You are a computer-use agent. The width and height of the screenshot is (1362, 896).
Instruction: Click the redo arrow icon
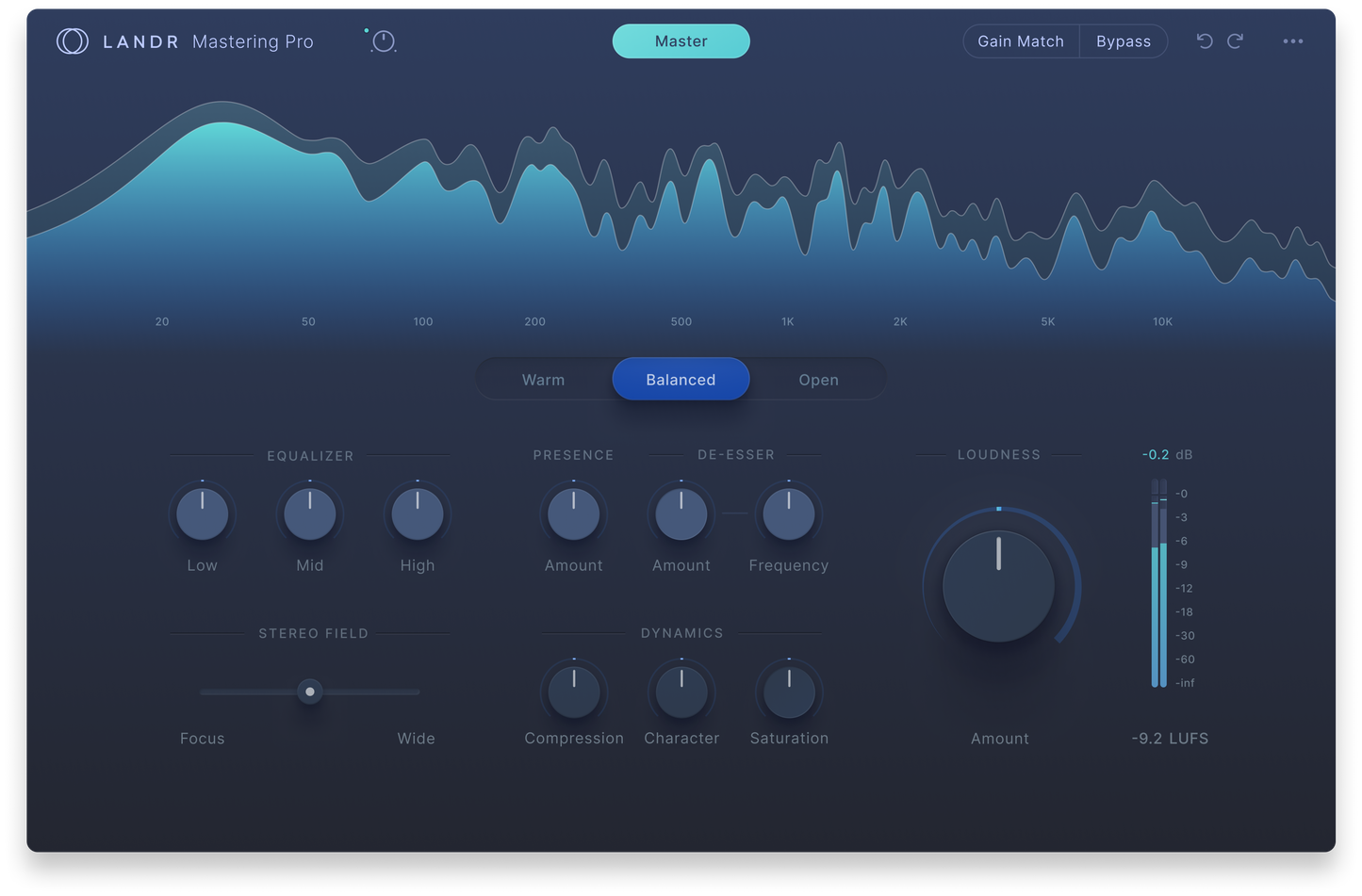coord(1235,41)
